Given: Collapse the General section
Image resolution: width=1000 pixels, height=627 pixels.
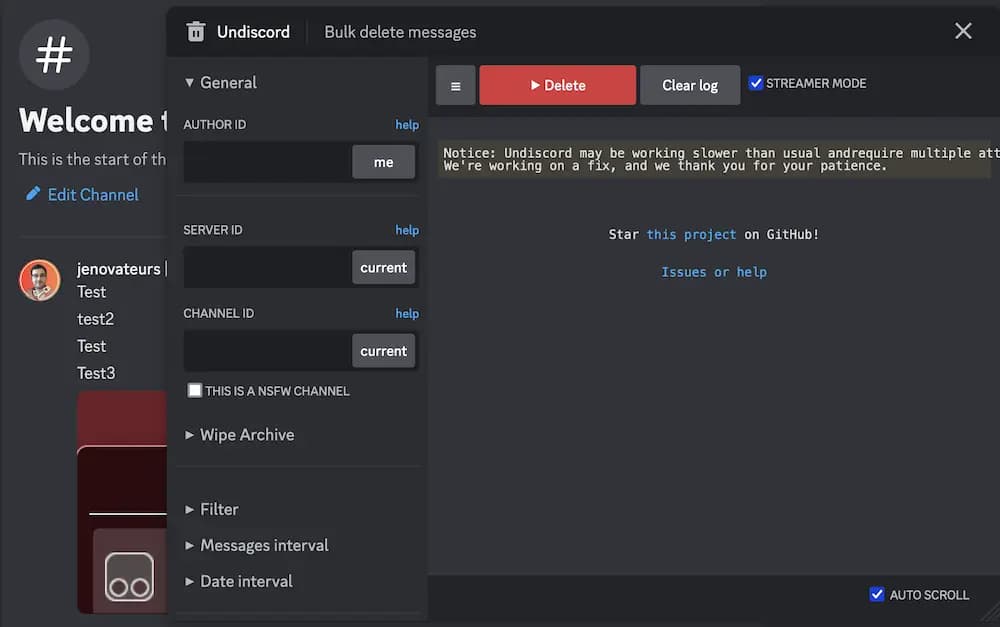Looking at the screenshot, I should (221, 83).
